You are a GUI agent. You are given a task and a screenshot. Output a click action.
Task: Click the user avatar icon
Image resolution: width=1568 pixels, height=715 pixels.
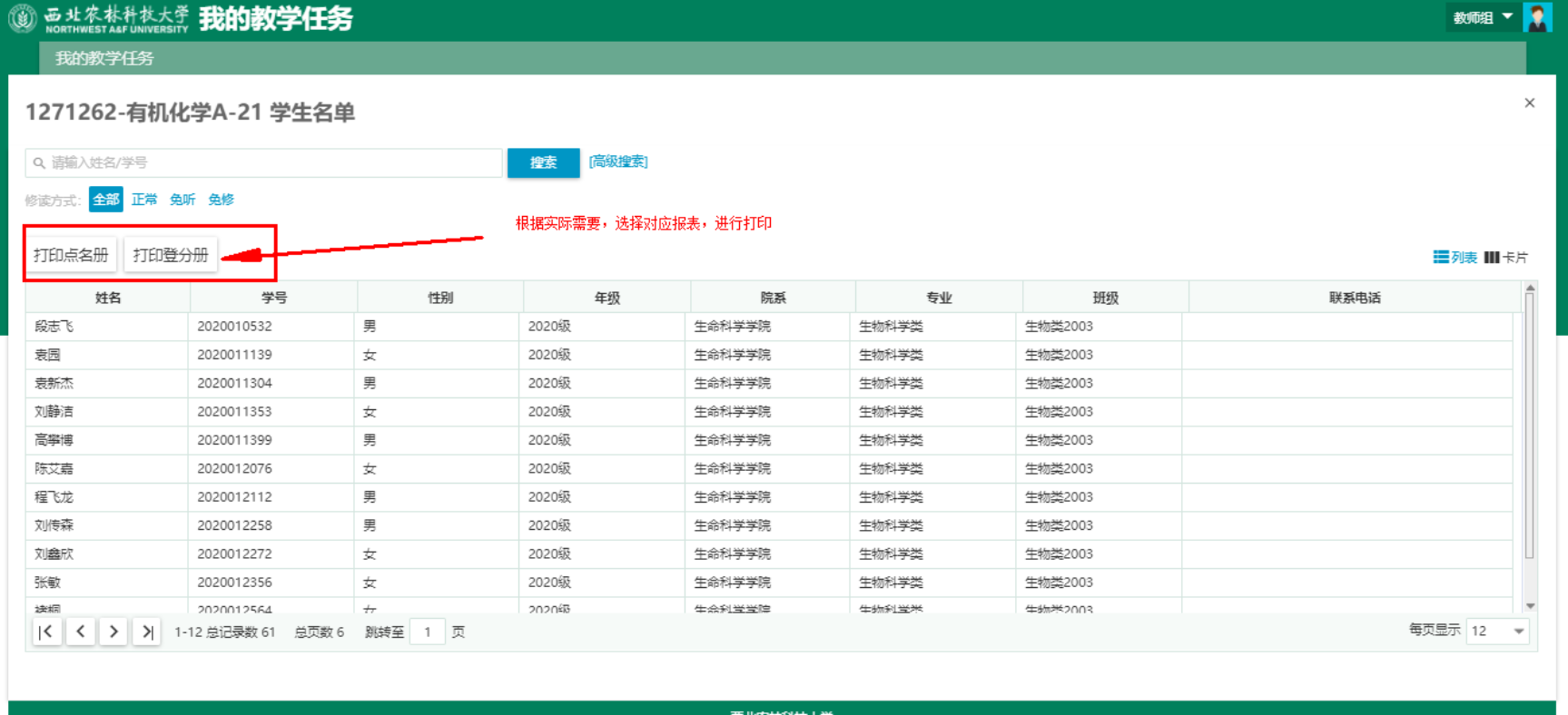(x=1537, y=17)
